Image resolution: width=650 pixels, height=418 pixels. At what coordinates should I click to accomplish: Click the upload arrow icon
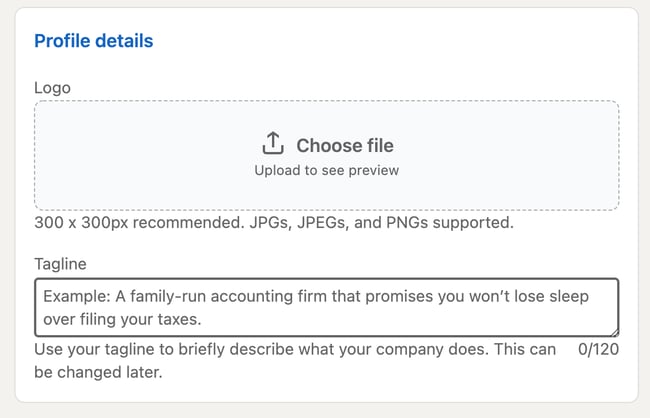(272, 144)
